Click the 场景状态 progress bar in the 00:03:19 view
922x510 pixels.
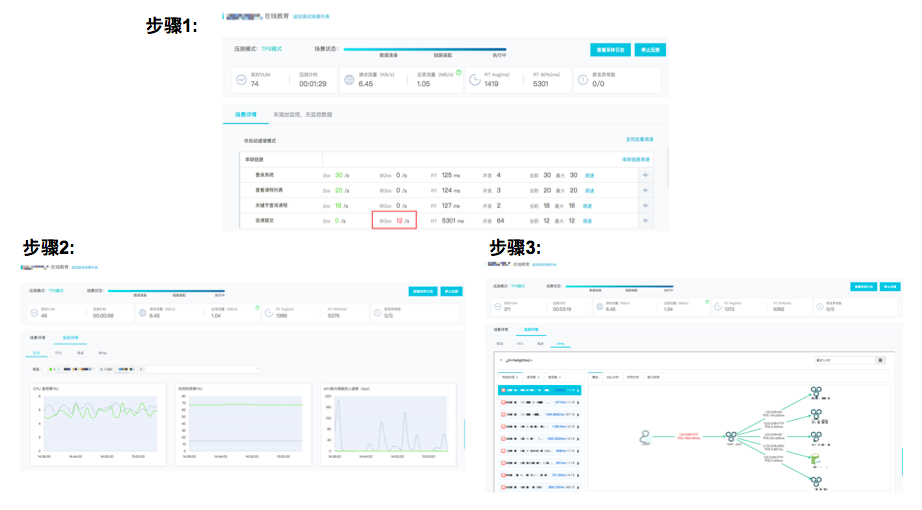click(620, 286)
